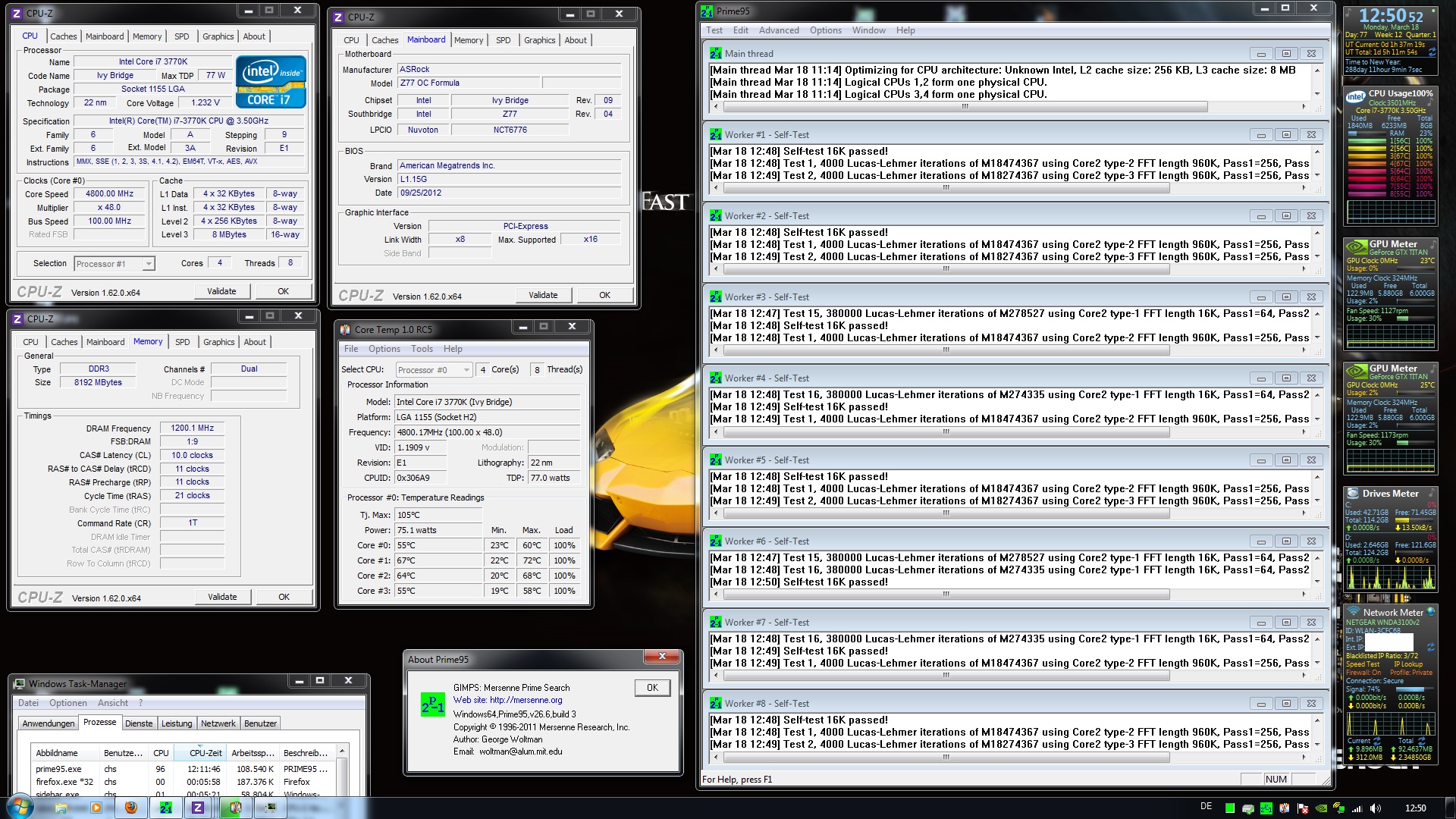The image size is (1456, 819).
Task: Switch to SPD tab in Mainboard CPU-Z window
Action: point(504,40)
